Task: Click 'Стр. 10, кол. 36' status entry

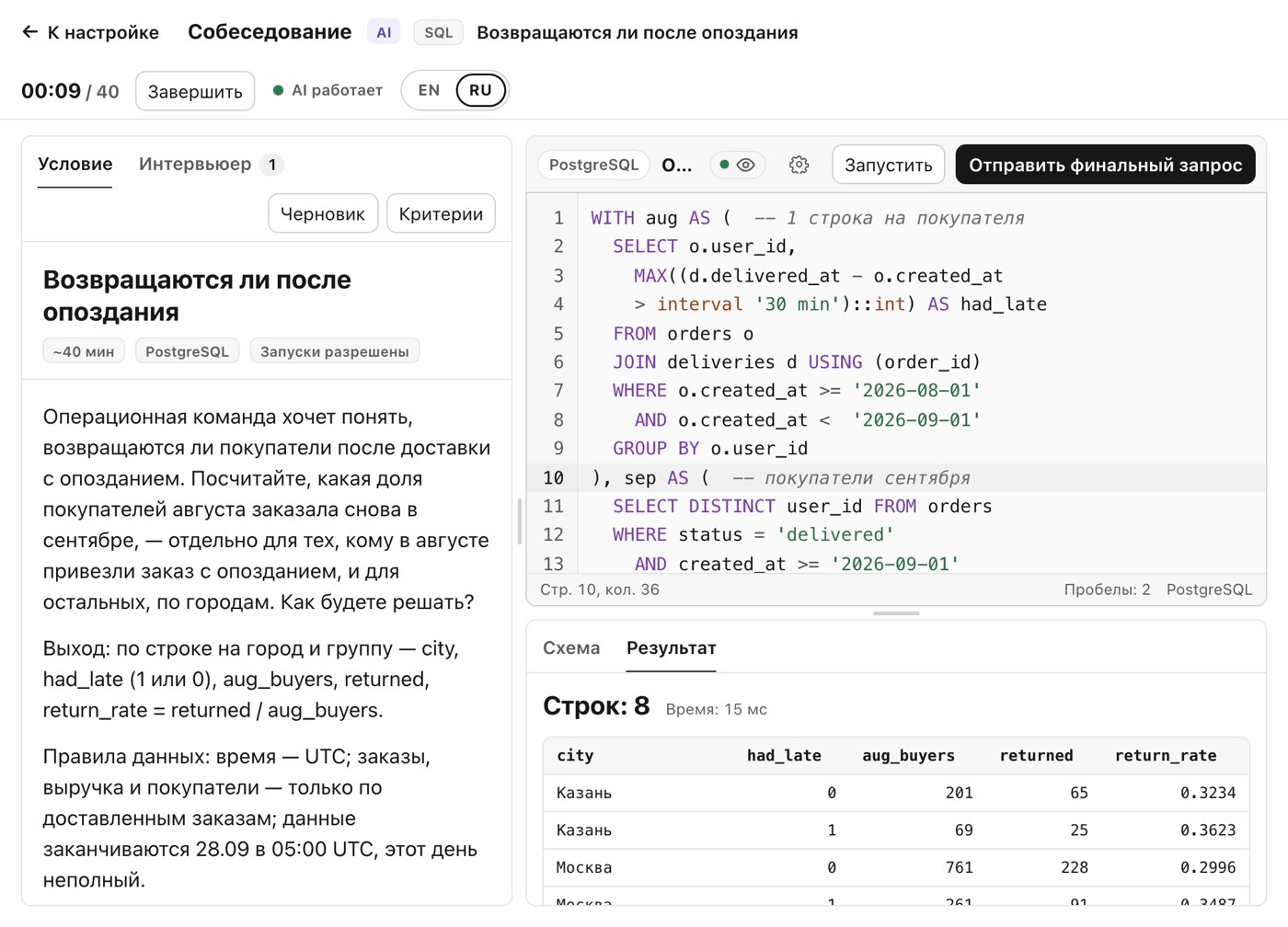Action: (x=600, y=589)
